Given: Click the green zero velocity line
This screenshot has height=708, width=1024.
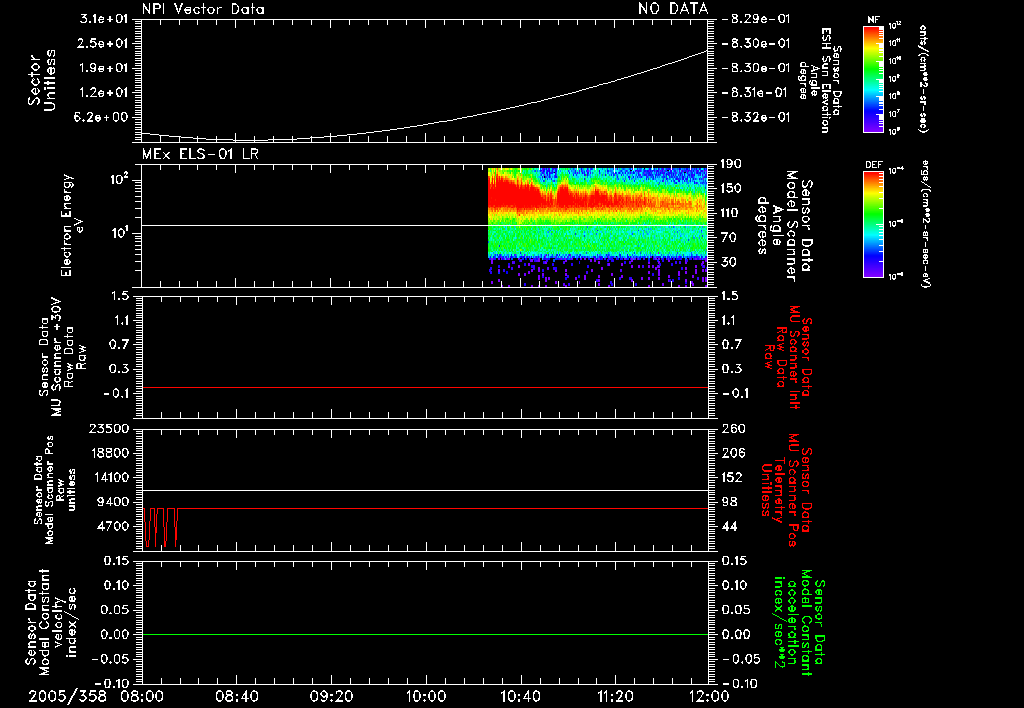Looking at the screenshot, I should tap(424, 634).
